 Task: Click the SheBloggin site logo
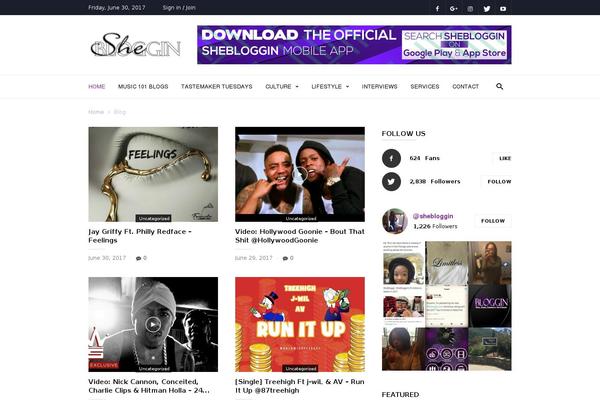point(135,45)
